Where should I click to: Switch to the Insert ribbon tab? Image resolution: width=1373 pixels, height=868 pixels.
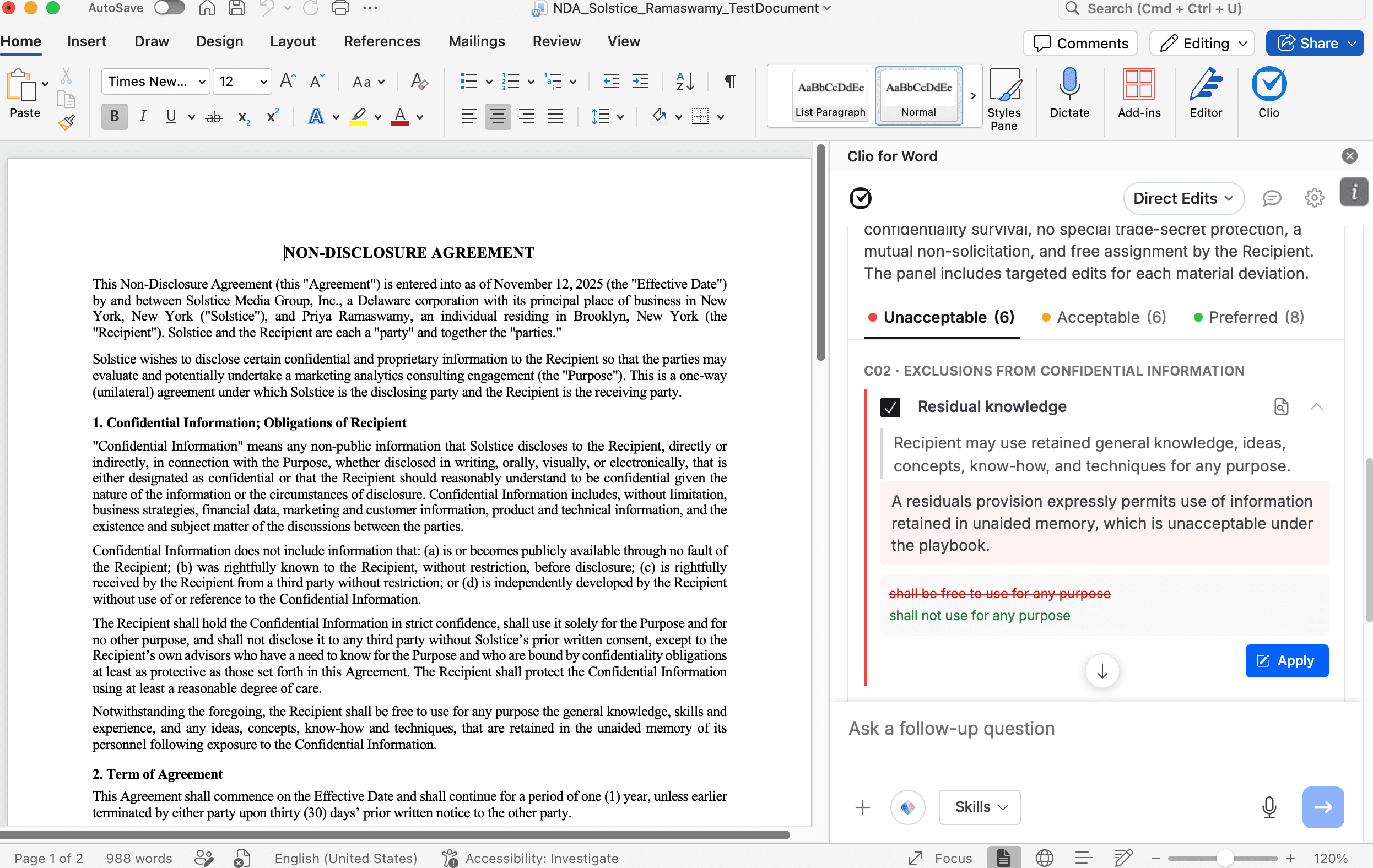coord(87,42)
